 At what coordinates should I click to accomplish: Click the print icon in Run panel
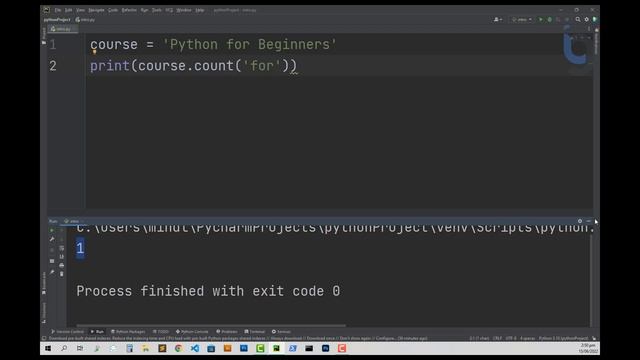62,265
